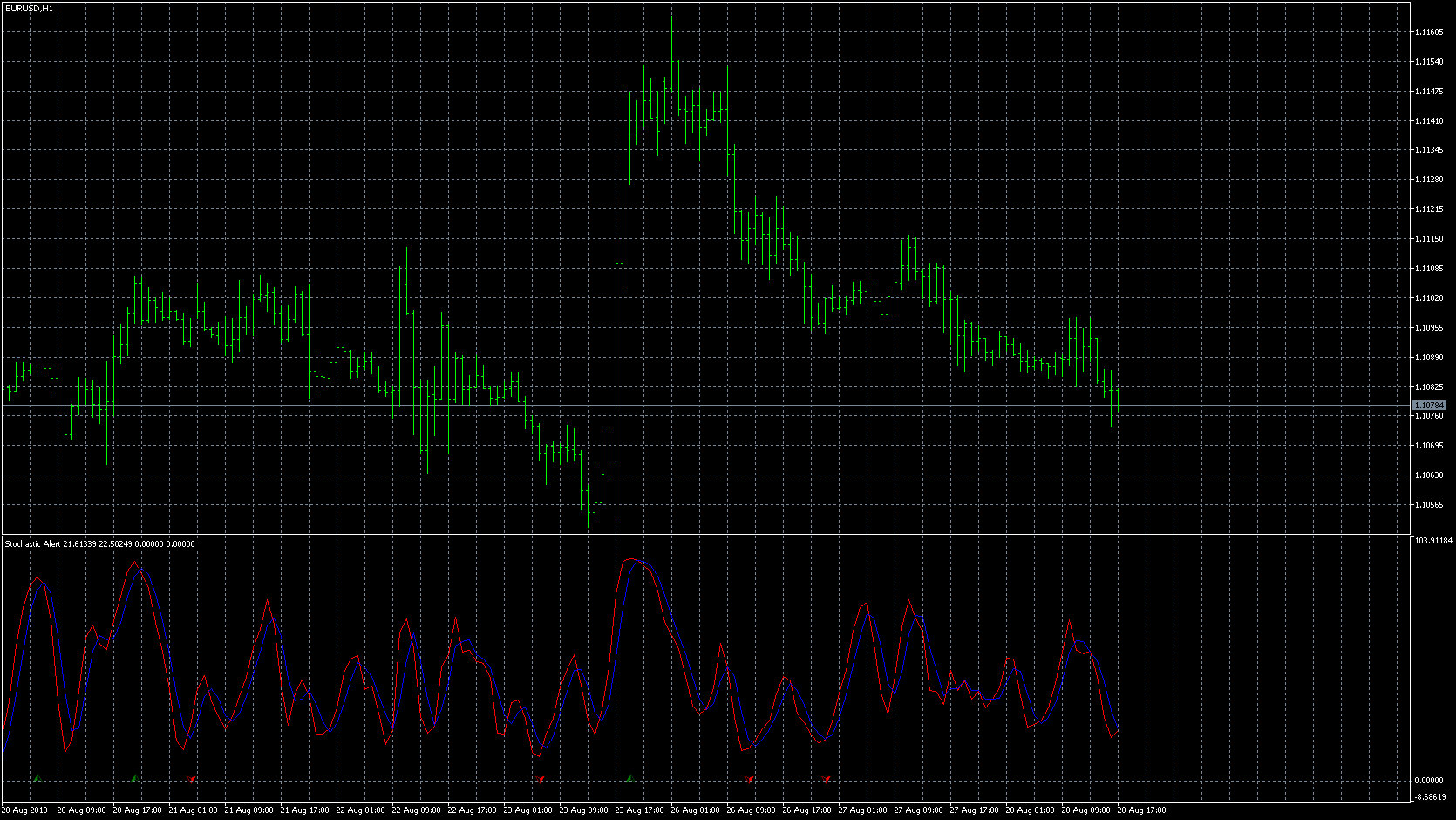Click the 1.10630 price level
The width and height of the screenshot is (1456, 820).
[1428, 475]
